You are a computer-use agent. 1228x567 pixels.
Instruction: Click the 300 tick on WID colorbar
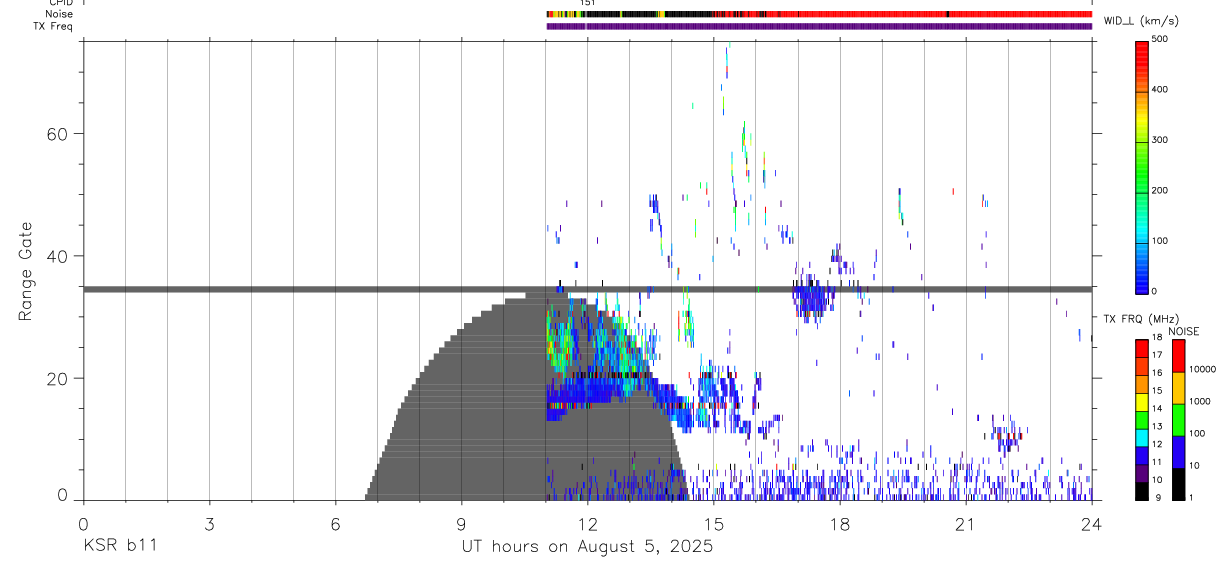1160,140
